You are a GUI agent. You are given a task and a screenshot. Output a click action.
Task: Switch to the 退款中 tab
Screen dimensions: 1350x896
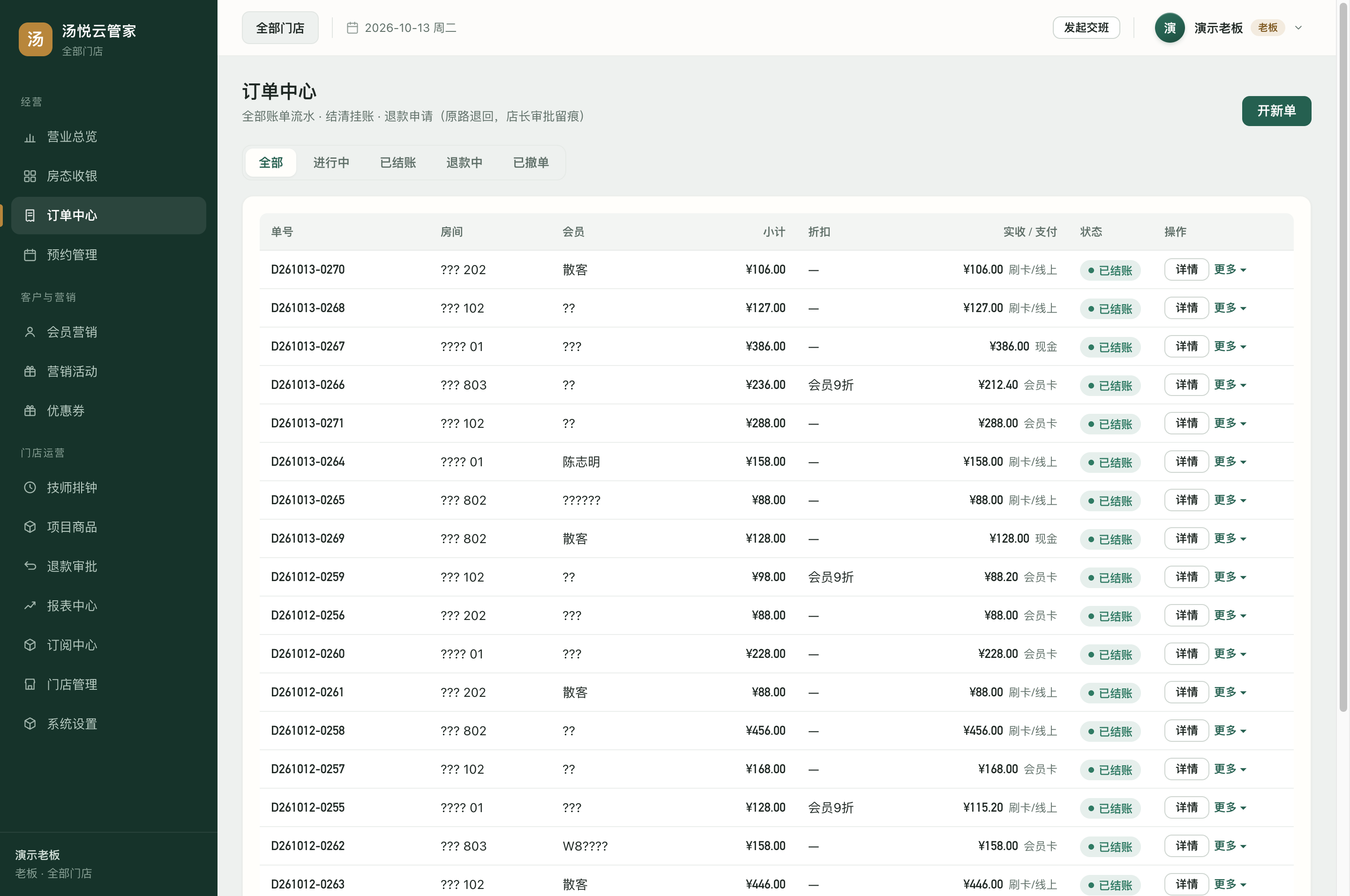pyautogui.click(x=464, y=163)
